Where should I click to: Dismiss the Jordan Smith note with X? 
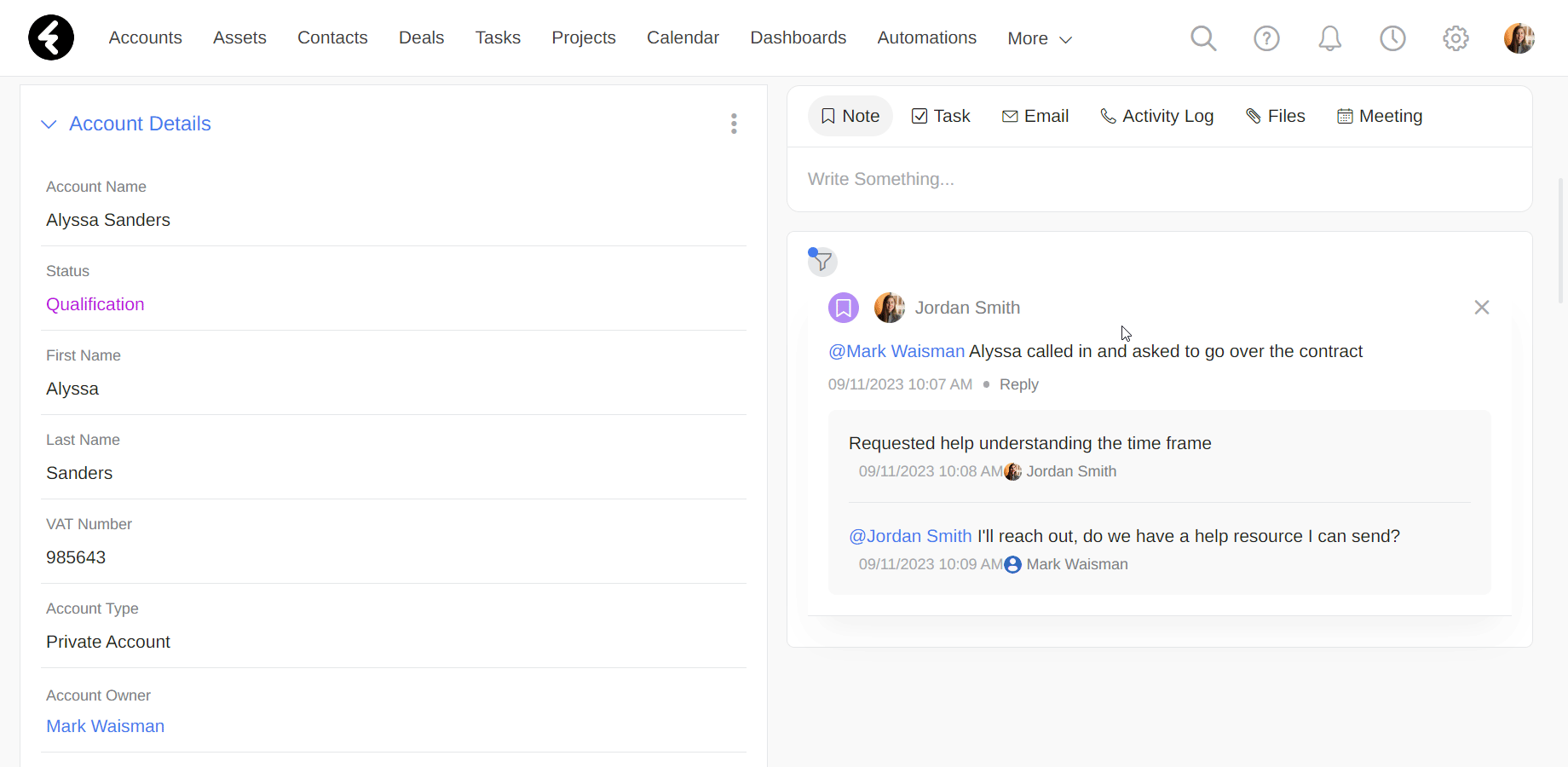pyautogui.click(x=1482, y=308)
